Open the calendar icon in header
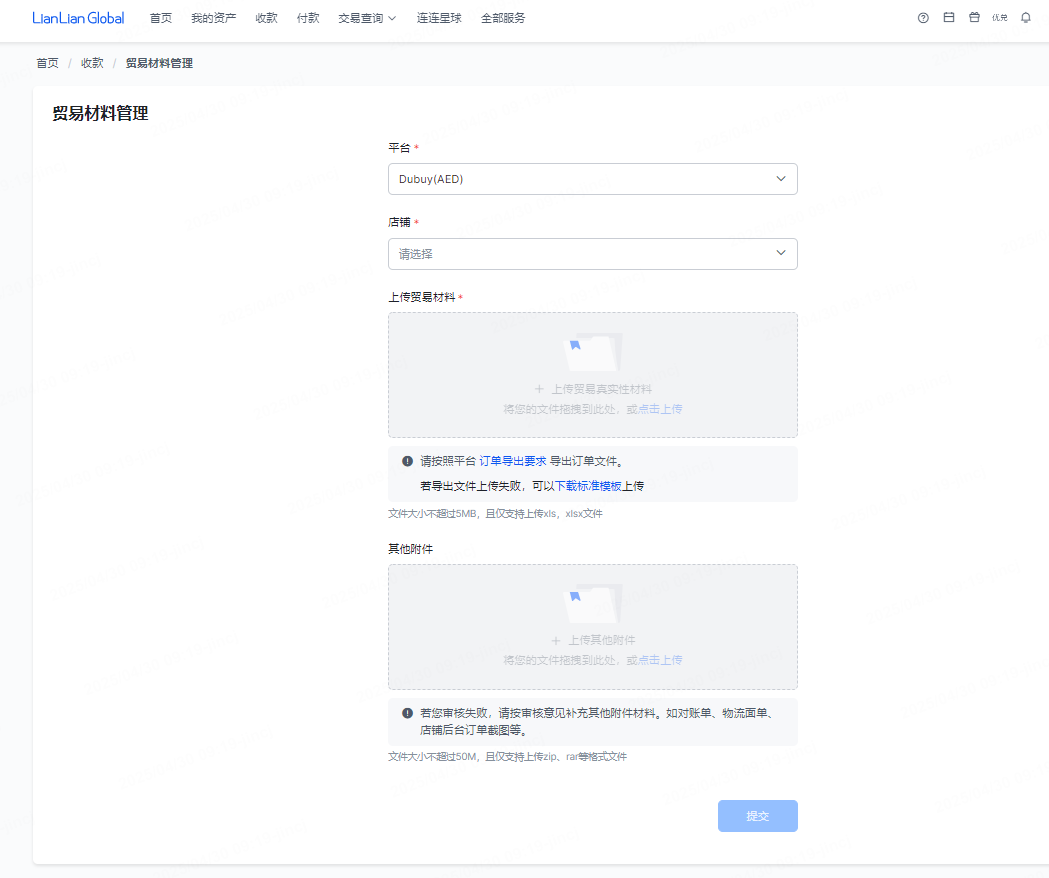1049x878 pixels. [949, 17]
